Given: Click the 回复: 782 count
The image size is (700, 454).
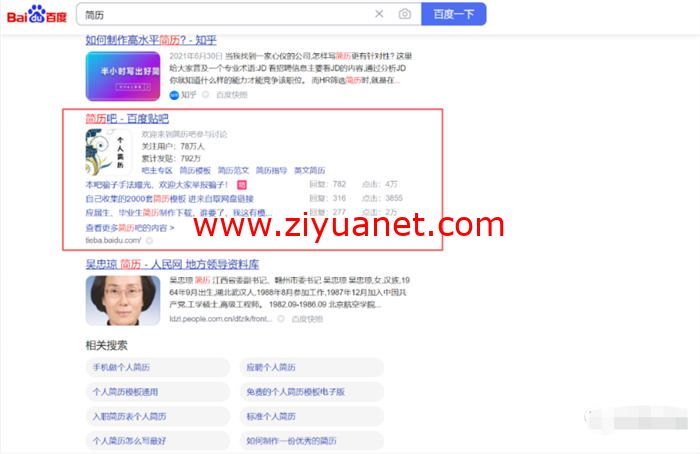Looking at the screenshot, I should coord(328,184).
